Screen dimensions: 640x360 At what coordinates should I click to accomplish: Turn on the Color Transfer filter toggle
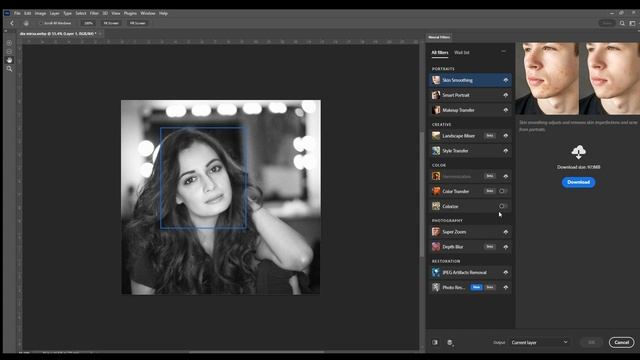[x=503, y=191]
